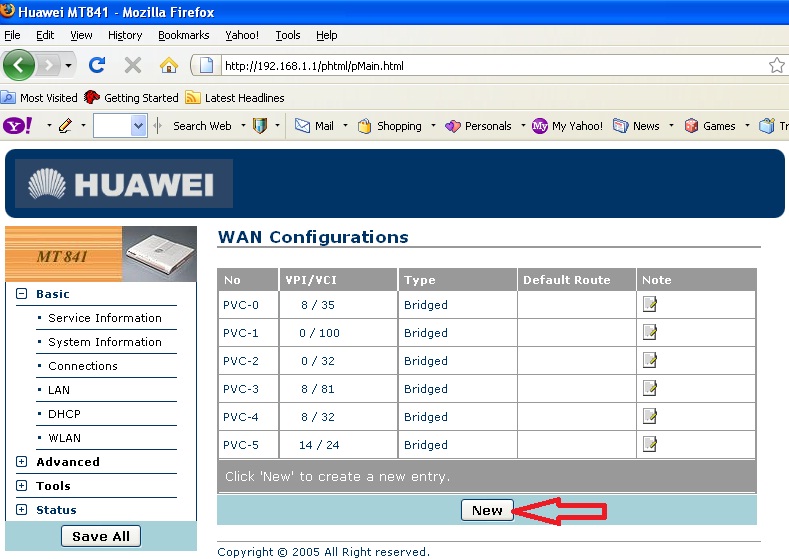The width and height of the screenshot is (789, 559).
Task: Open the Latest Headlines feed bookmark
Action: 234,98
